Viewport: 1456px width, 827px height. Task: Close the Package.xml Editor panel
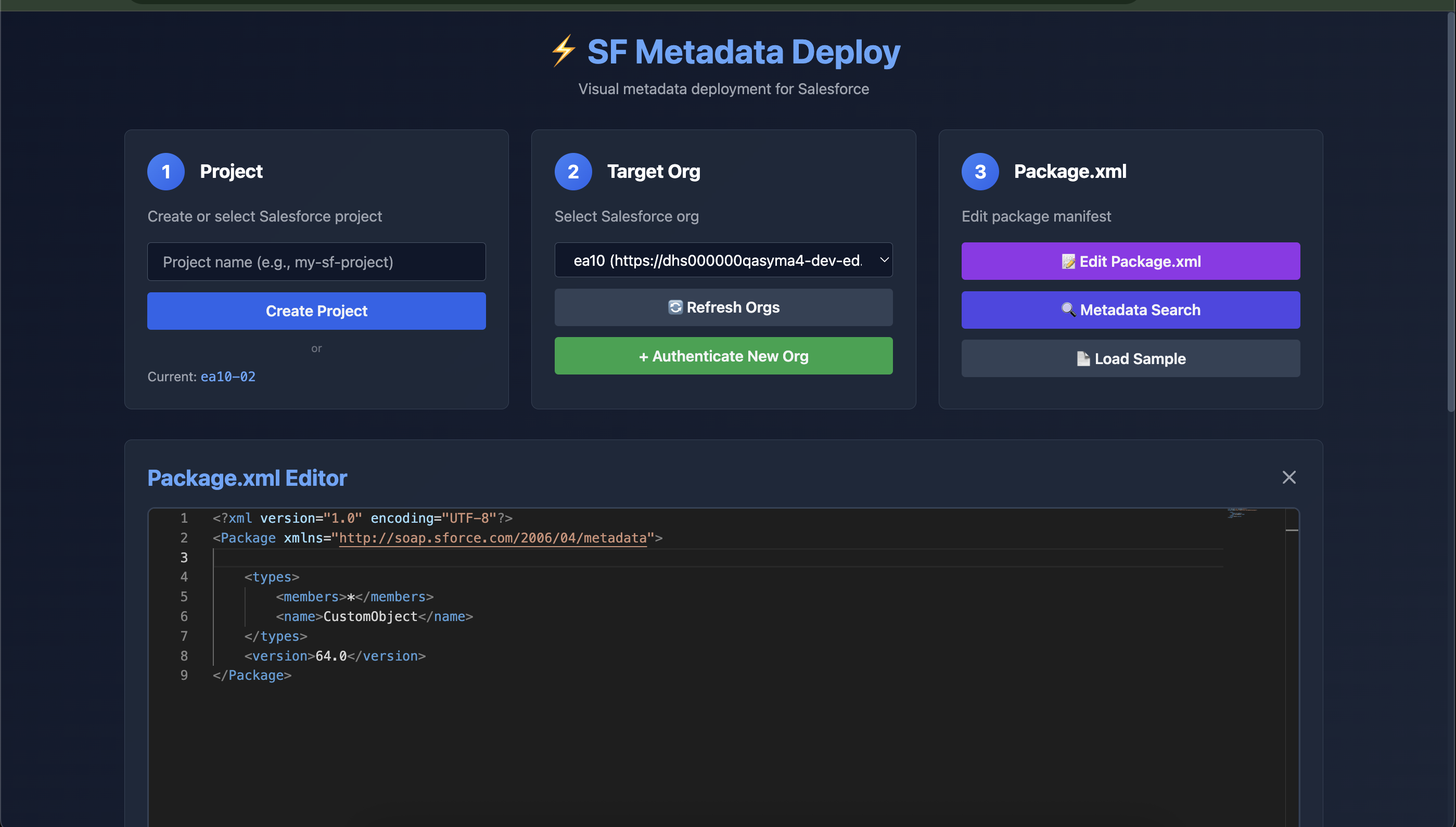(1288, 477)
